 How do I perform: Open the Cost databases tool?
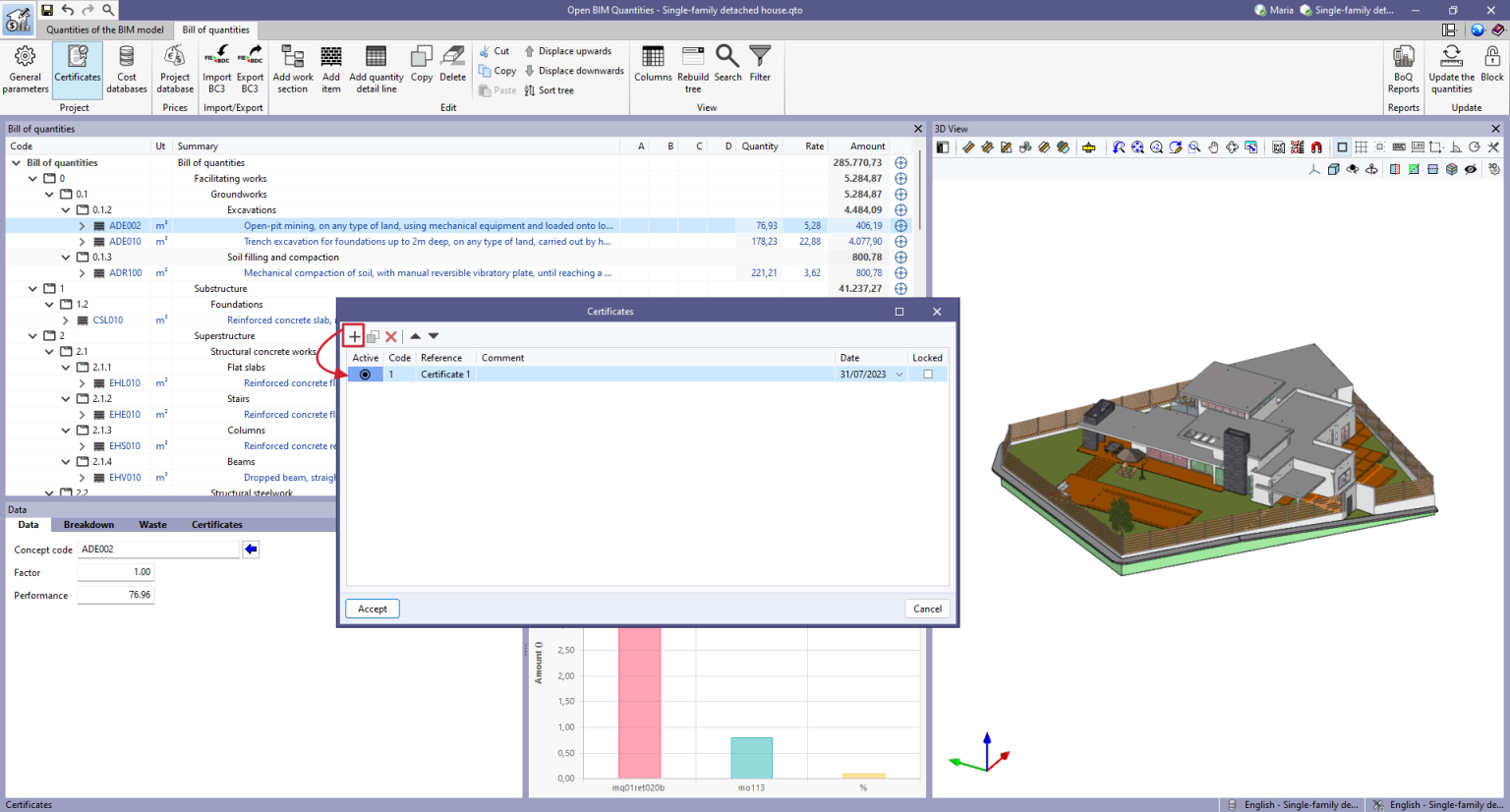[127, 69]
